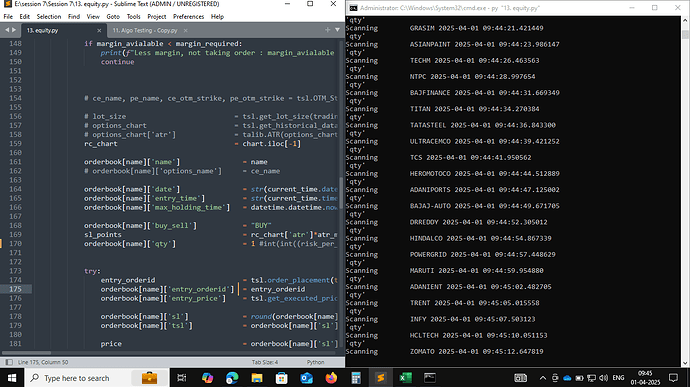Open the Edit menu

(x=25, y=17)
